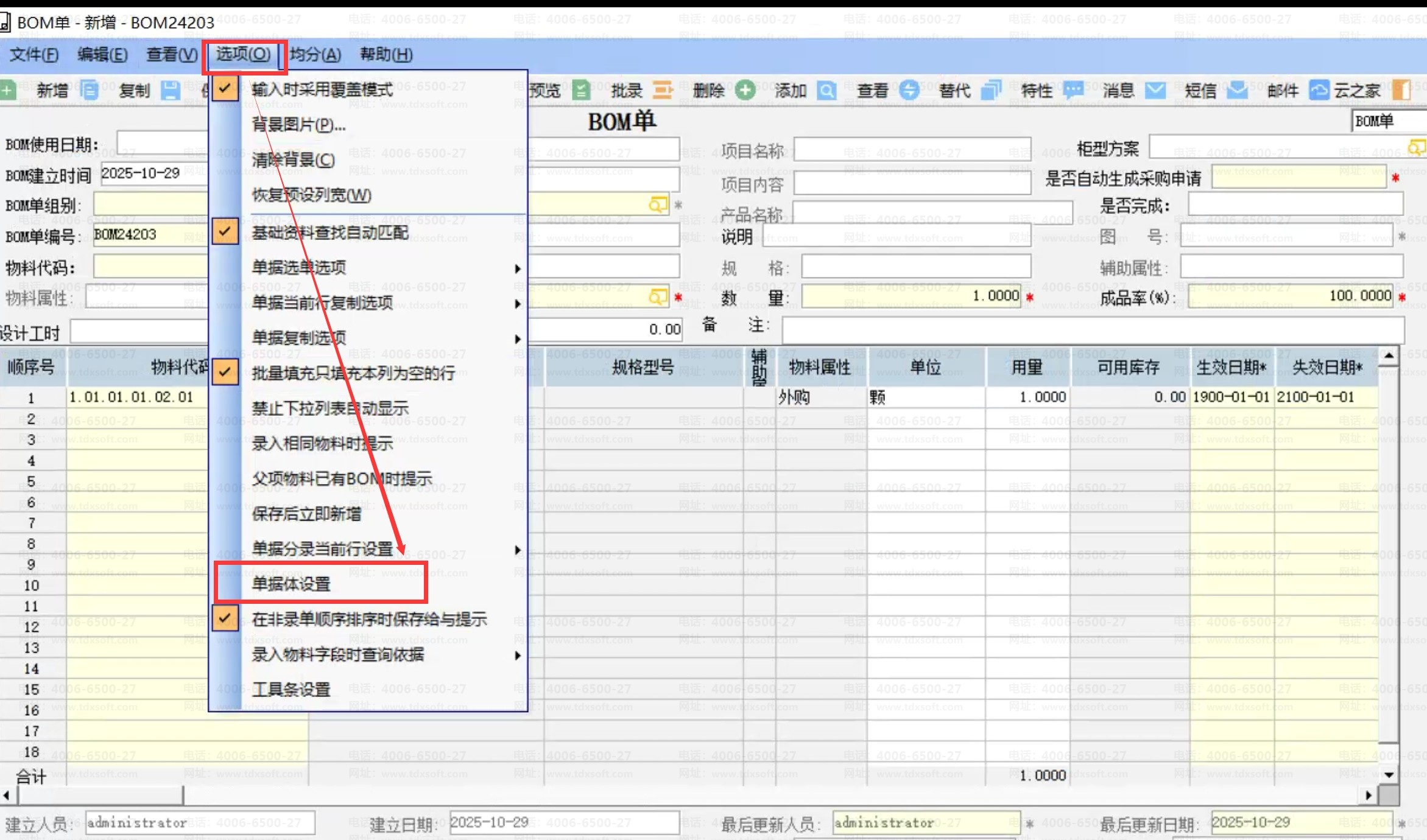The image size is (1427, 840).
Task: Click the stacked windows icon beside 特性
Action: click(992, 90)
